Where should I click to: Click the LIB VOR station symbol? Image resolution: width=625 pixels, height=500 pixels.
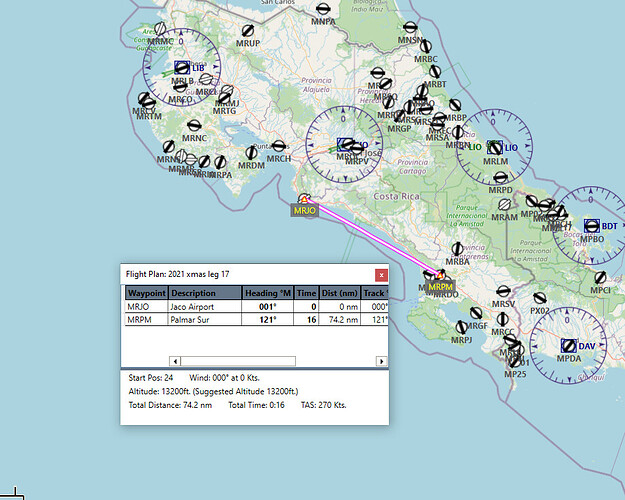click(x=182, y=68)
